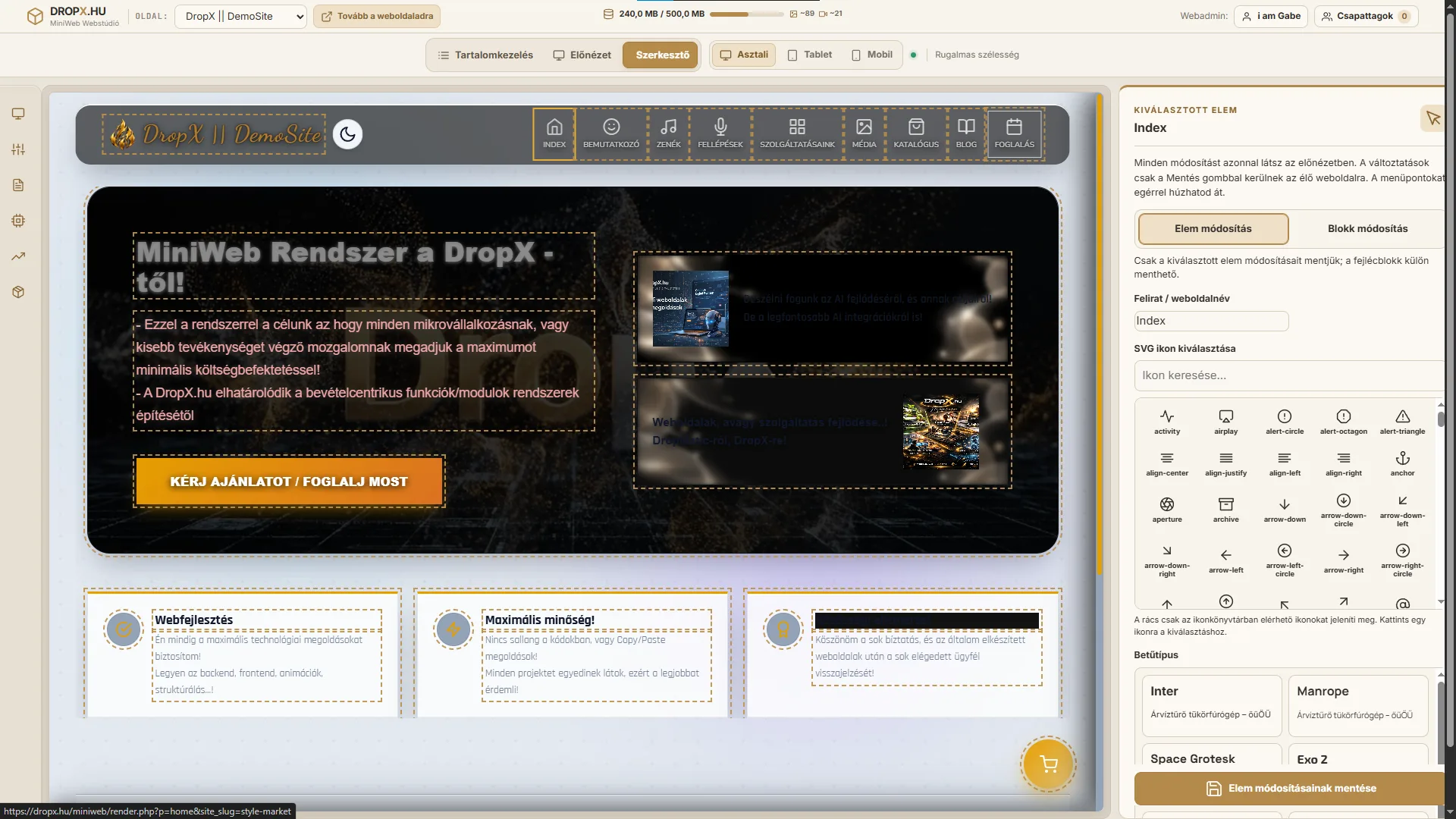1456x819 pixels.
Task: Select the FOGLALÁS calendar menu item
Action: click(1015, 134)
